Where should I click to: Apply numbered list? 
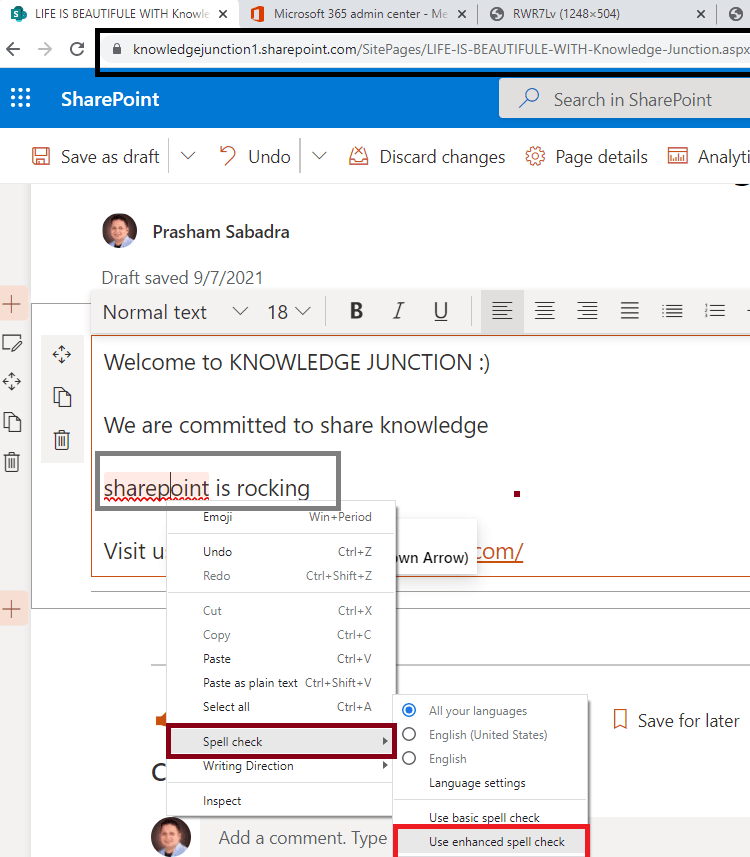coord(715,312)
